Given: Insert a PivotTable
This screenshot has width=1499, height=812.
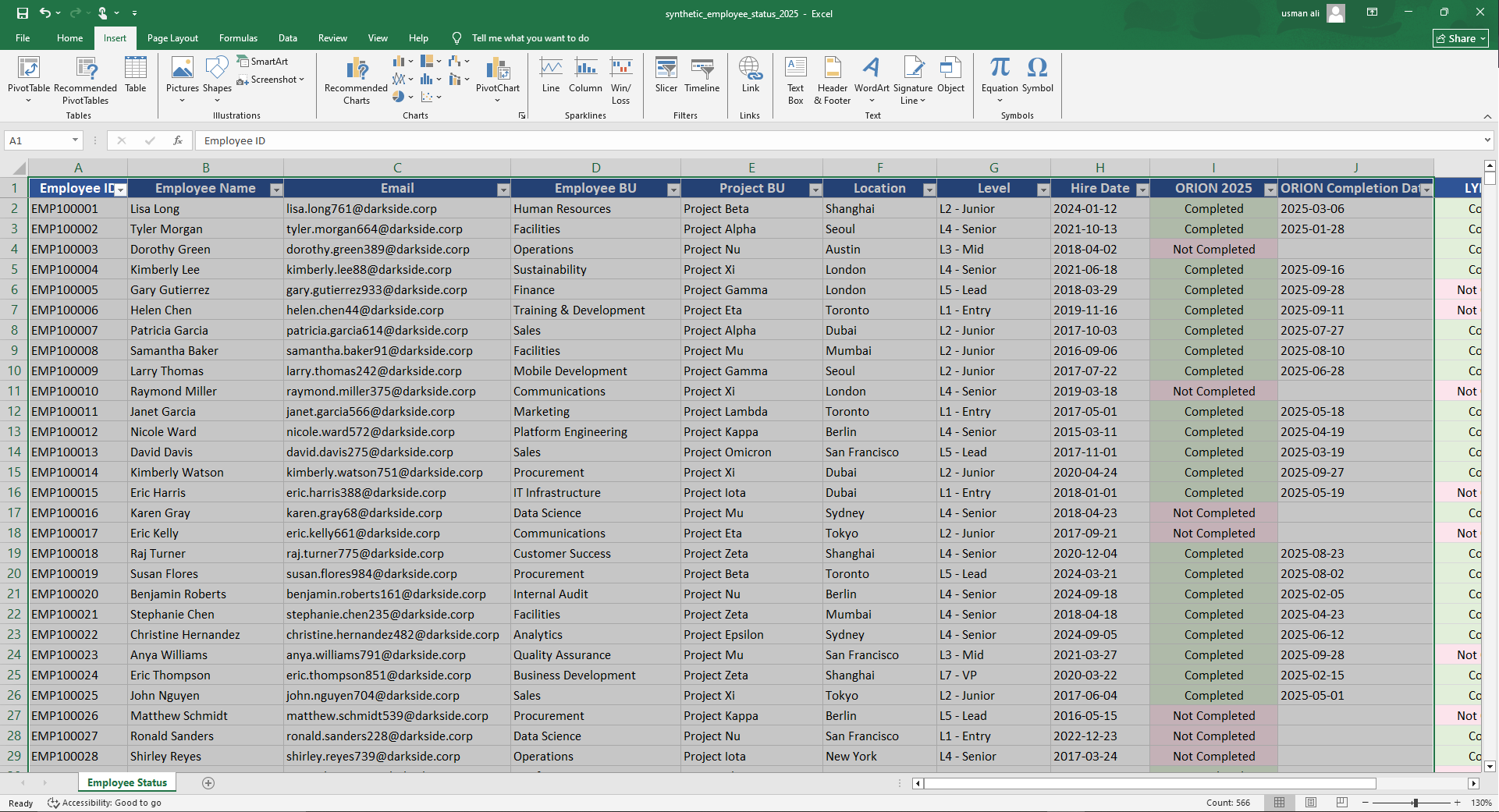Looking at the screenshot, I should 28,80.
